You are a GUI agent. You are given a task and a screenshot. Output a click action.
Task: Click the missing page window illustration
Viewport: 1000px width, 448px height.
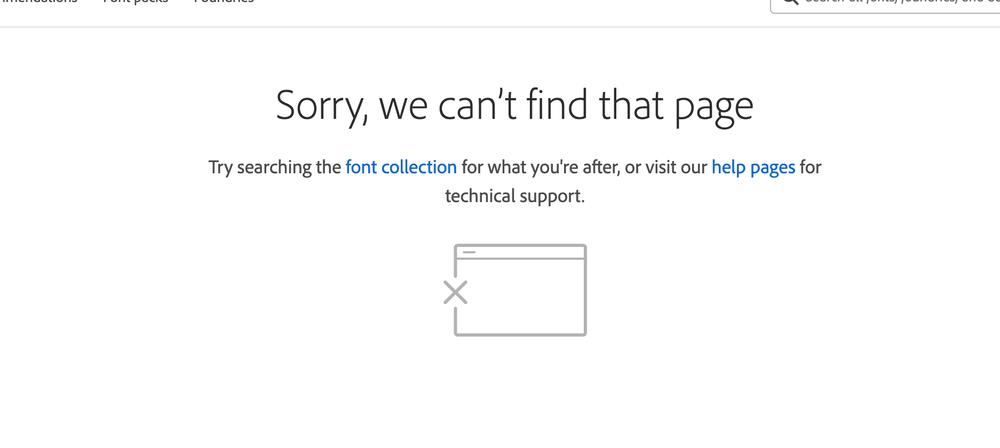(x=520, y=290)
